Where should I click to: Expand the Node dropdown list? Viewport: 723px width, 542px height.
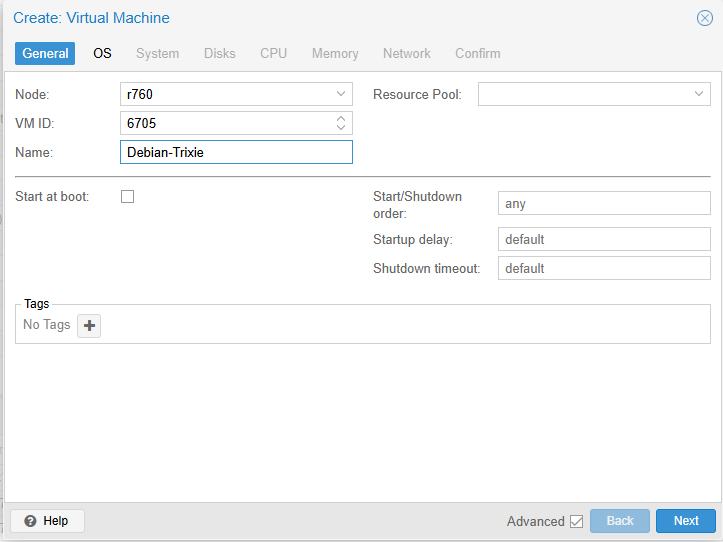[x=341, y=94]
